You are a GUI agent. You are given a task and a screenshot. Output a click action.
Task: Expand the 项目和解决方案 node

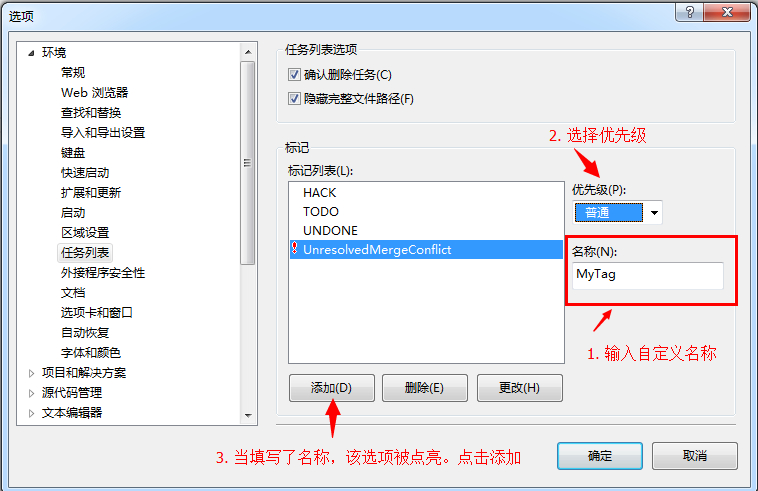point(31,373)
